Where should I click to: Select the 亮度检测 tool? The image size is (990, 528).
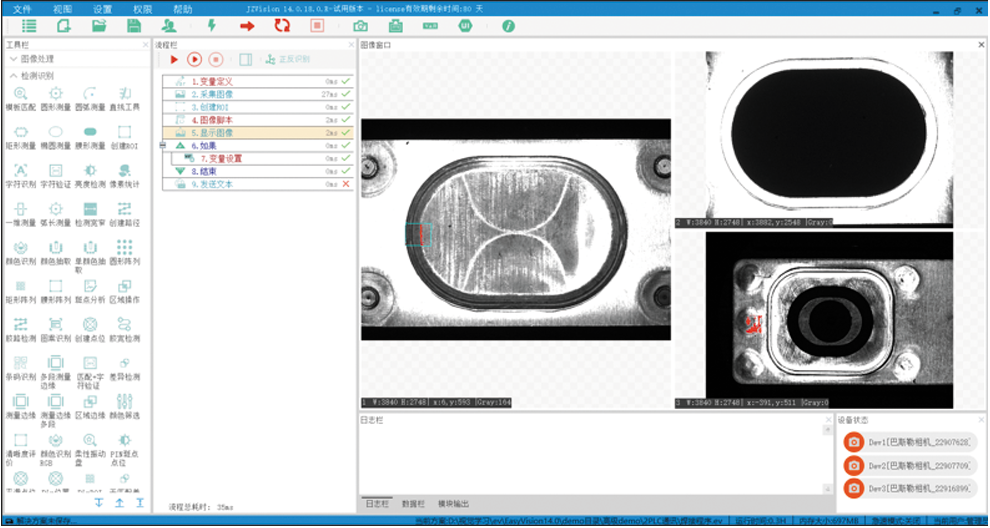coord(90,176)
